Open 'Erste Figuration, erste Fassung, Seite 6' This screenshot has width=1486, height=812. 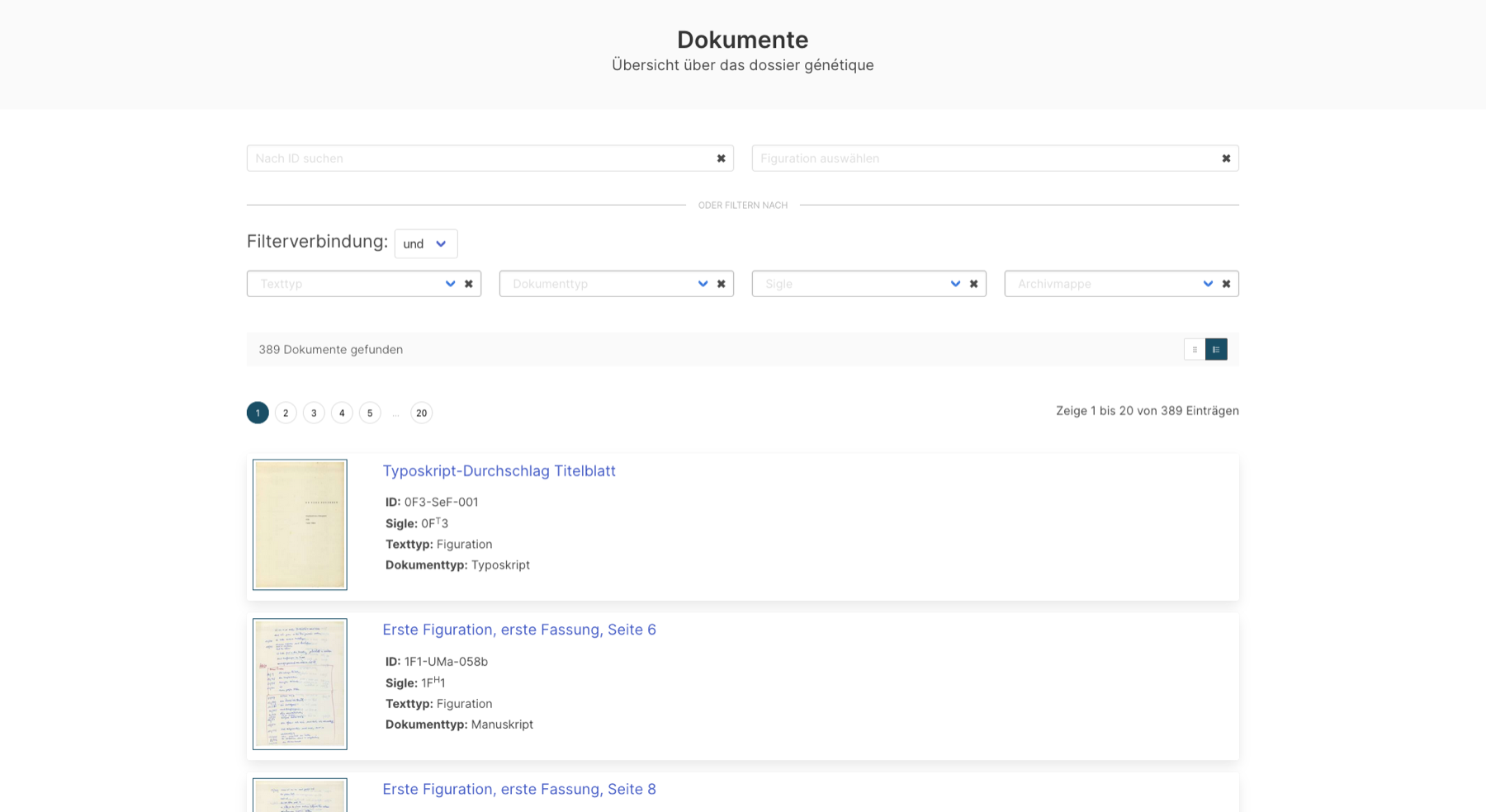point(519,630)
